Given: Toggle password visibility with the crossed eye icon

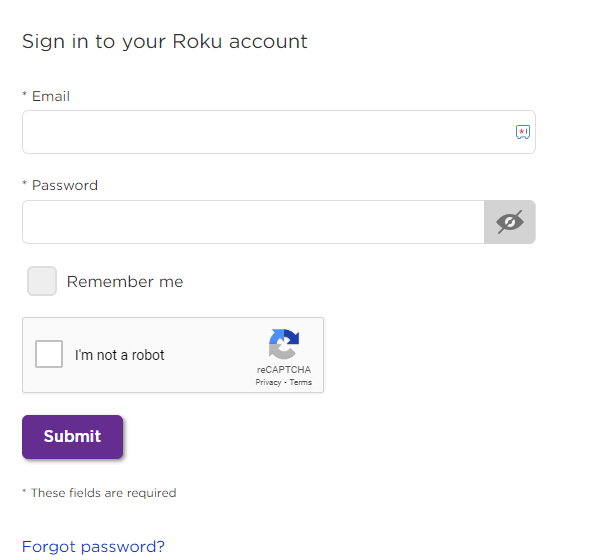Looking at the screenshot, I should 509,222.
